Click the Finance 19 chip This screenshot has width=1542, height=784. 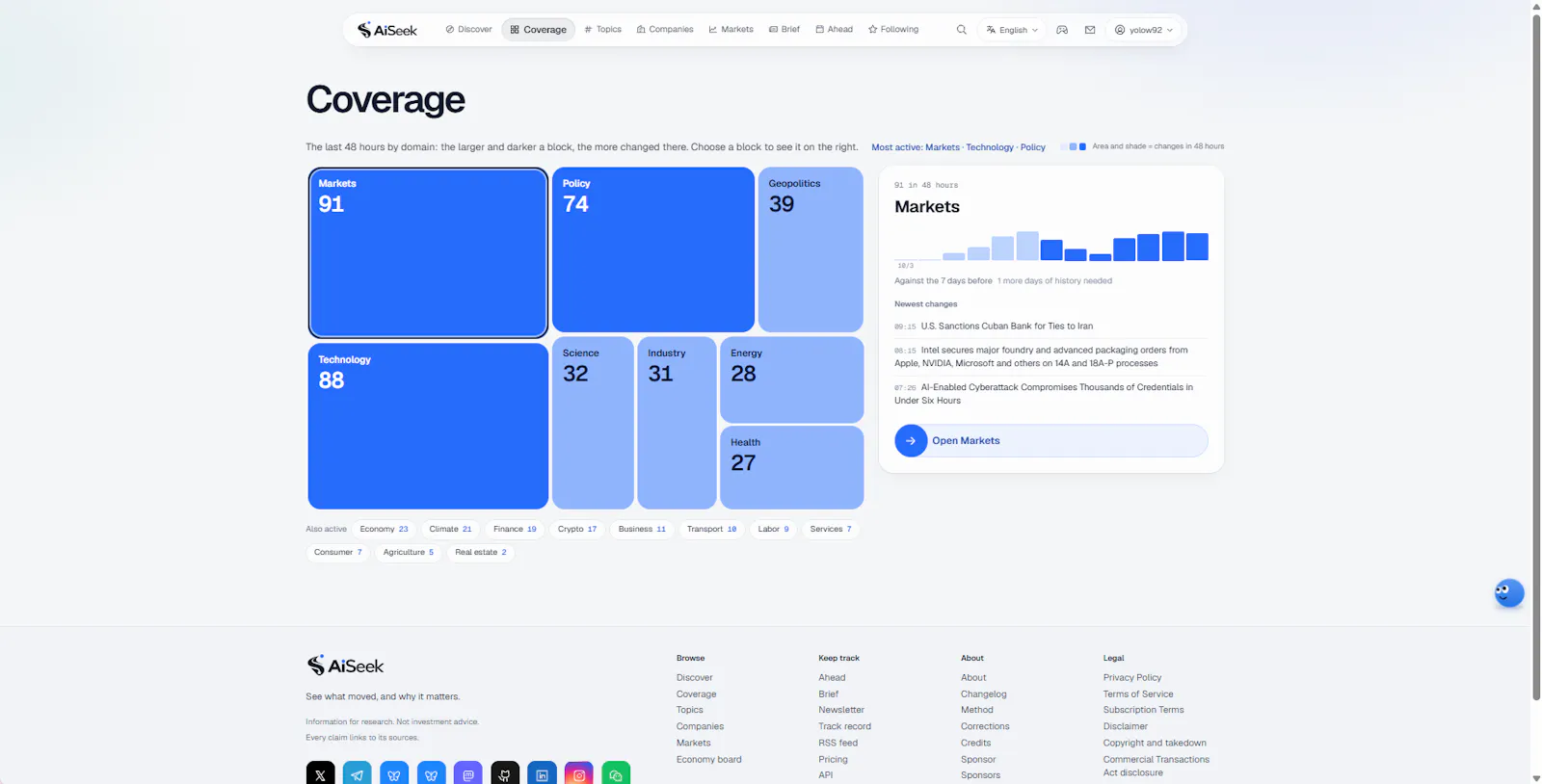point(515,529)
